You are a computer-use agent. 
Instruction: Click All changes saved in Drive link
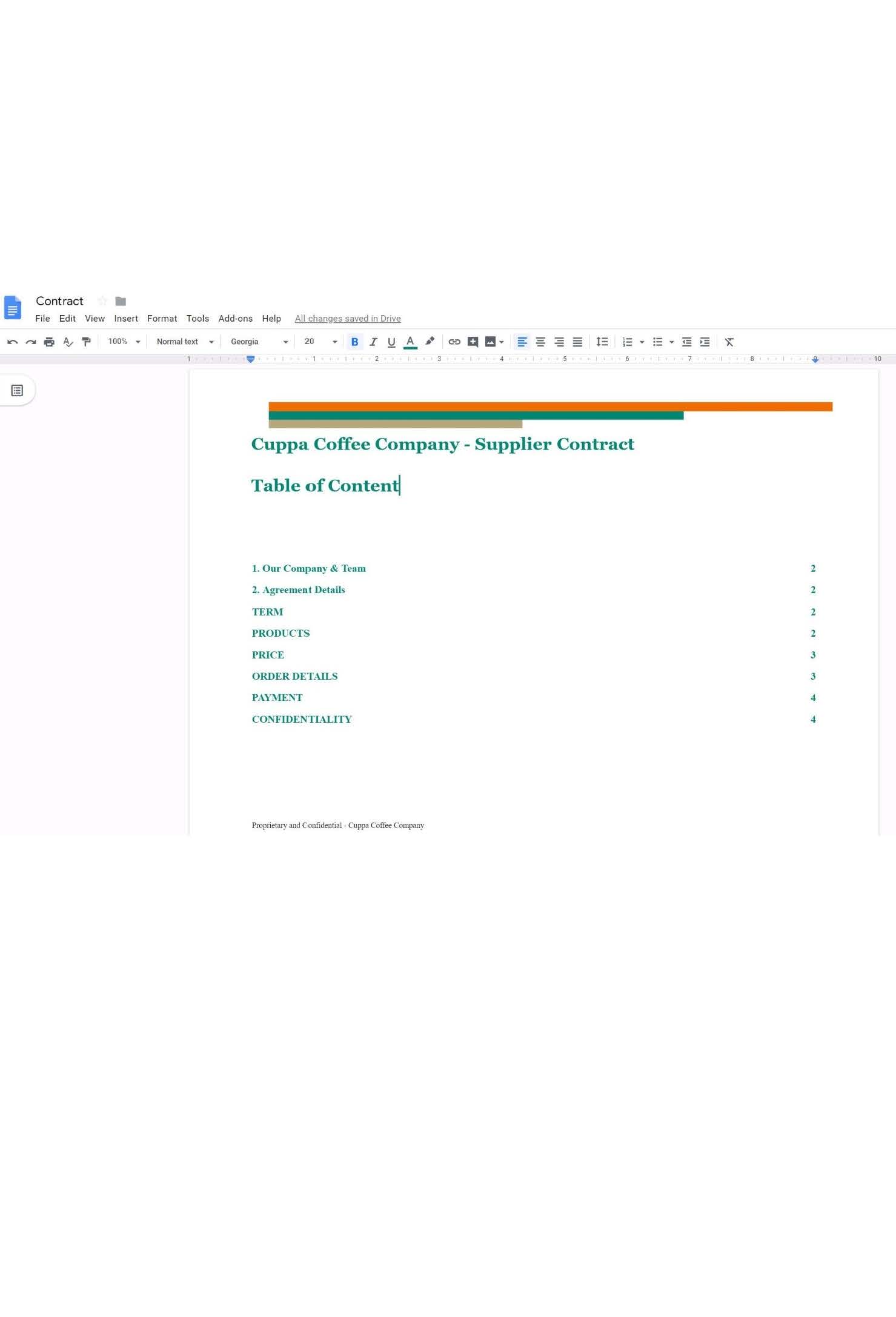coord(348,319)
